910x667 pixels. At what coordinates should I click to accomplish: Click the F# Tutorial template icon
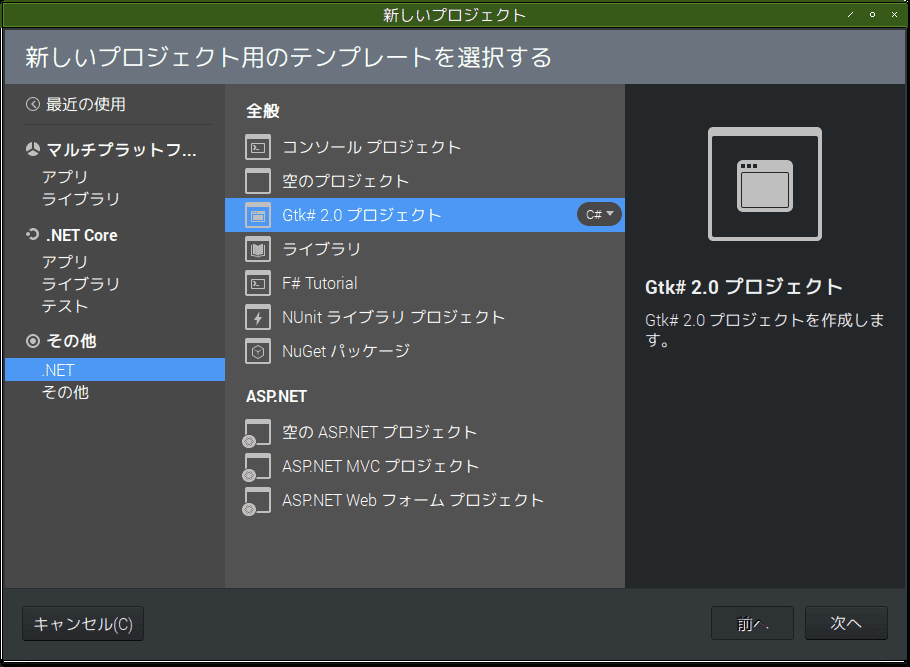pos(258,283)
